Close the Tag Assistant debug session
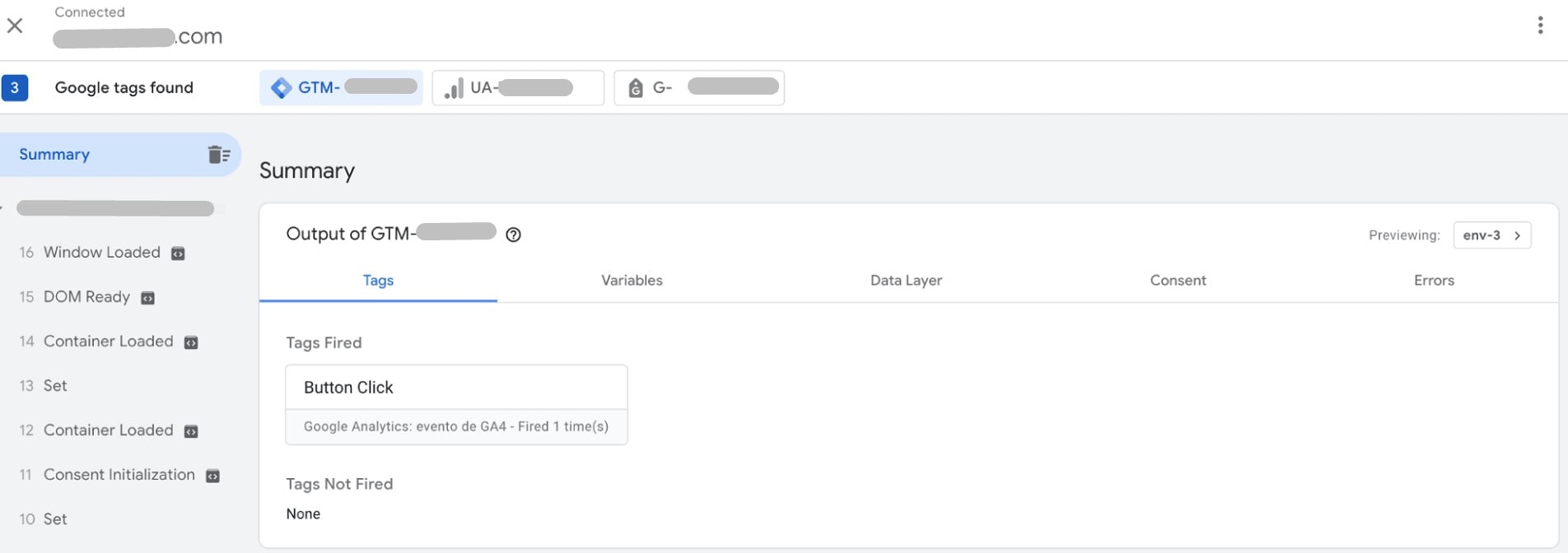Screen dimensions: 1568x553 pos(15,26)
